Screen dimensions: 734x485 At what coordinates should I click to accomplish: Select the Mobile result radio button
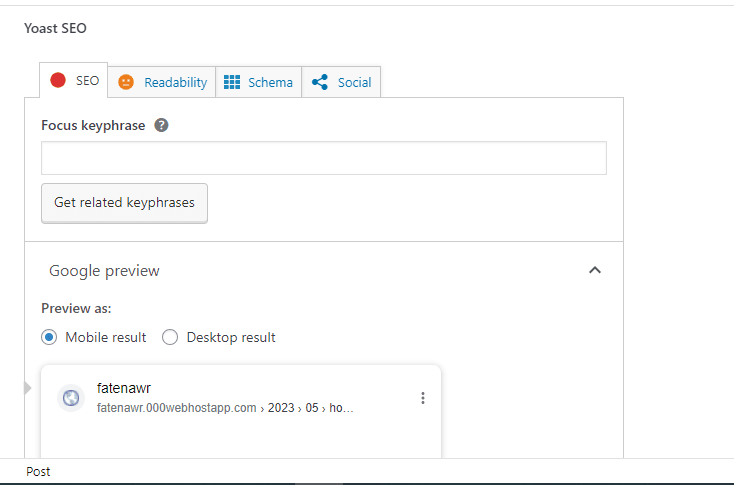49,337
